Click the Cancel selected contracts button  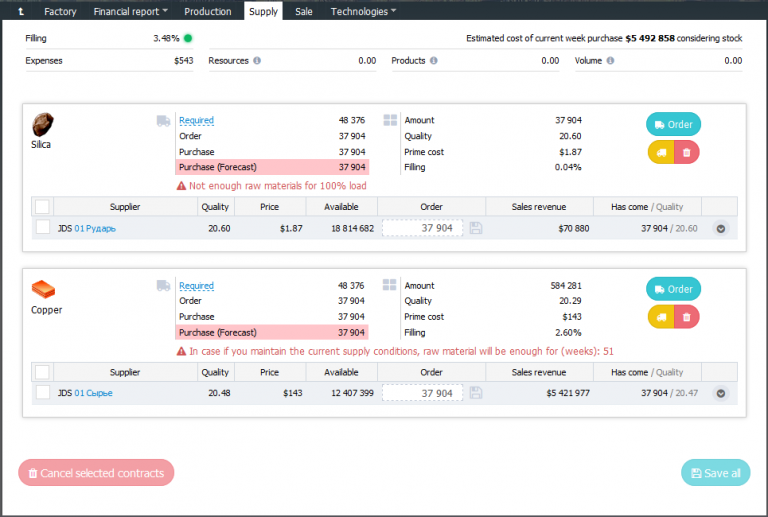pos(96,473)
